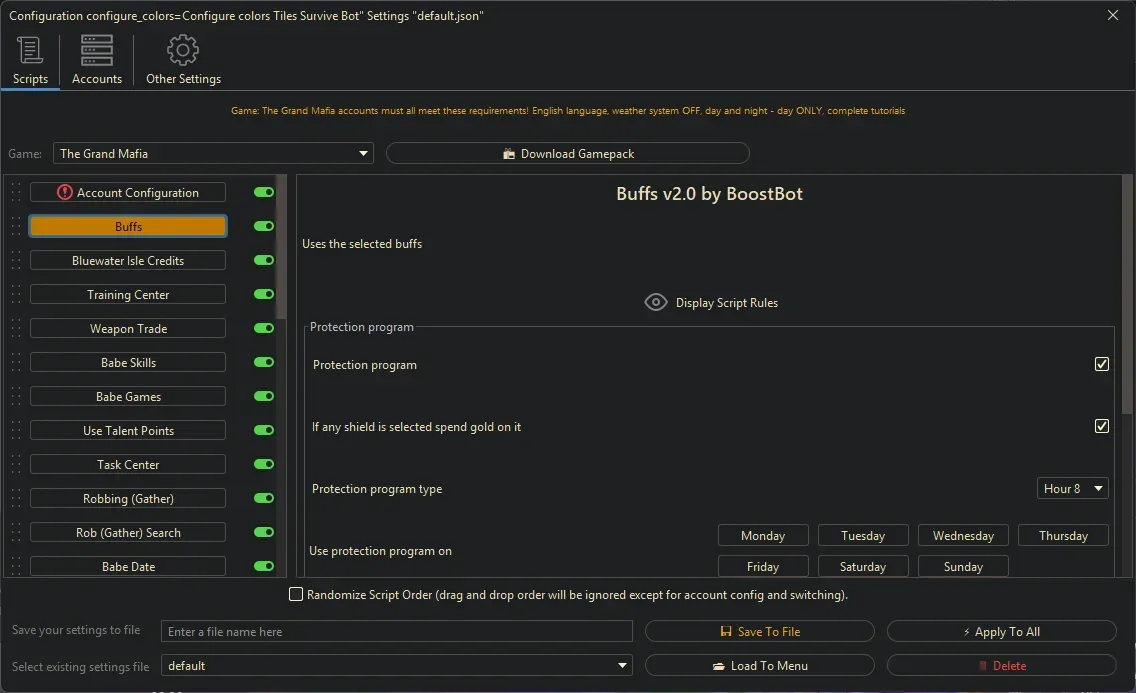1136x693 pixels.
Task: Turn off the Babe Date toggle
Action: point(264,566)
